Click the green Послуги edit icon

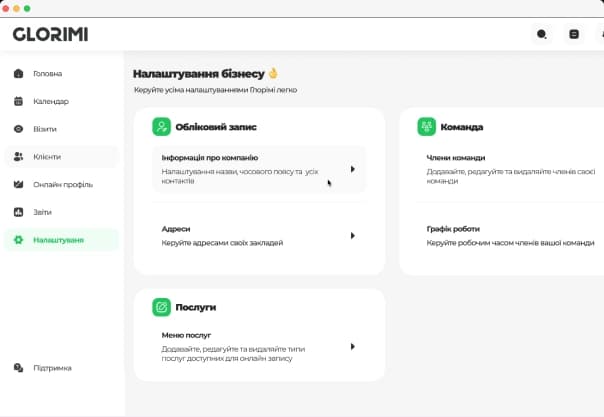click(162, 307)
